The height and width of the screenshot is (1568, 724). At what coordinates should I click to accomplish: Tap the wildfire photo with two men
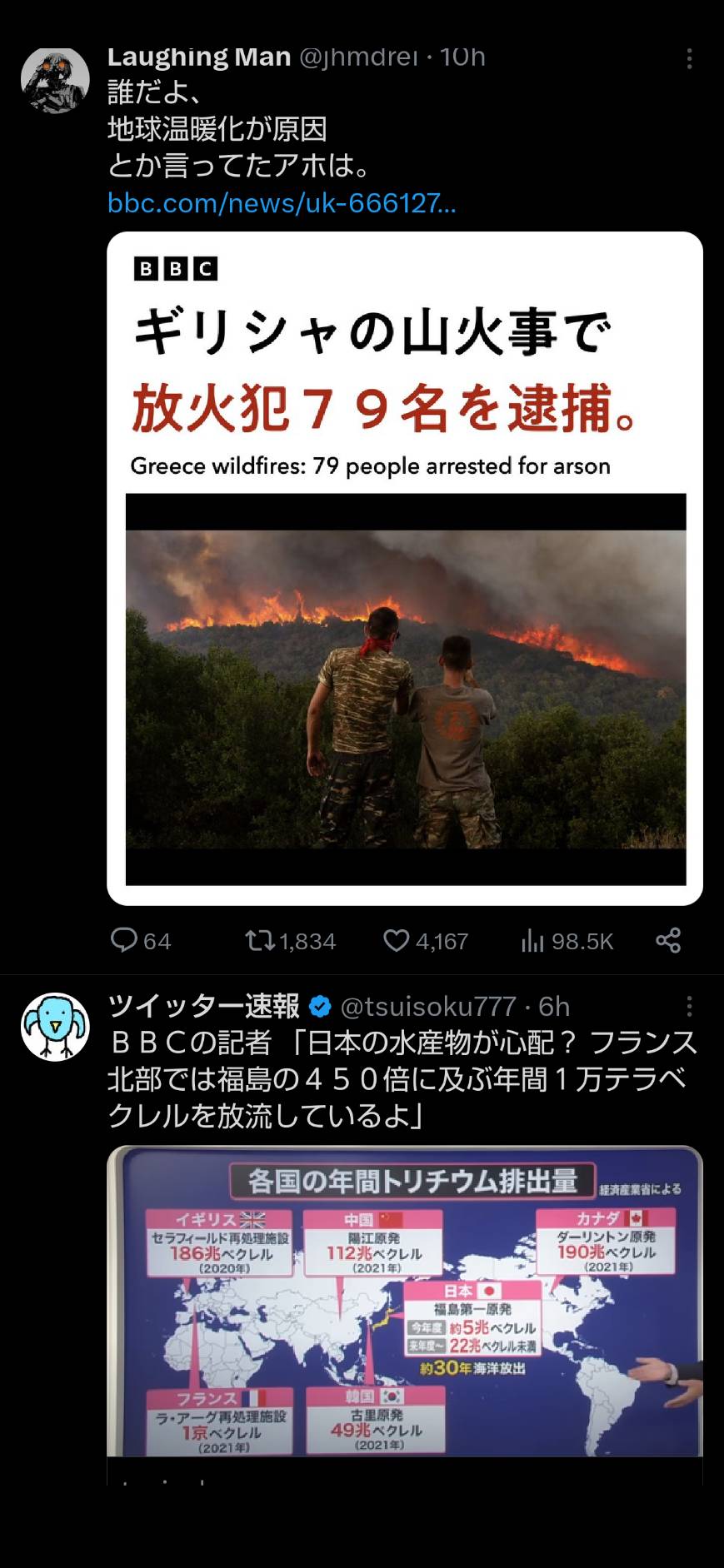click(x=406, y=689)
